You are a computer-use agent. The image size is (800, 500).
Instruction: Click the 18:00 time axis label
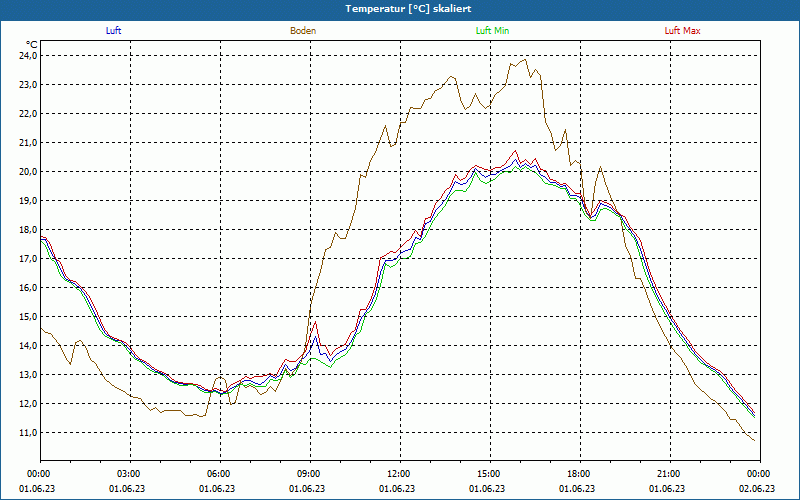click(x=580, y=473)
